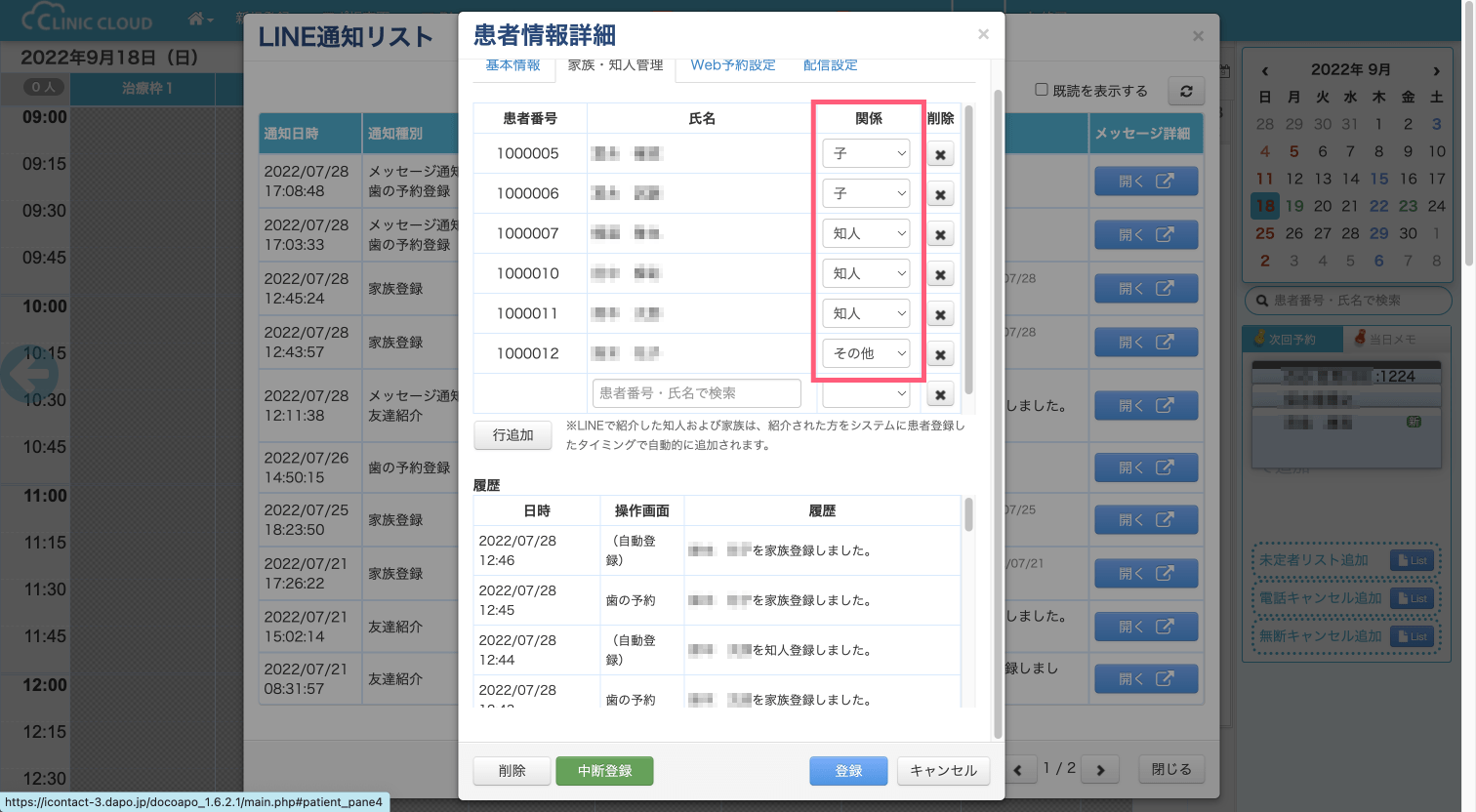Open the home icon menu
Screen dimensions: 1476x812
(x=200, y=19)
